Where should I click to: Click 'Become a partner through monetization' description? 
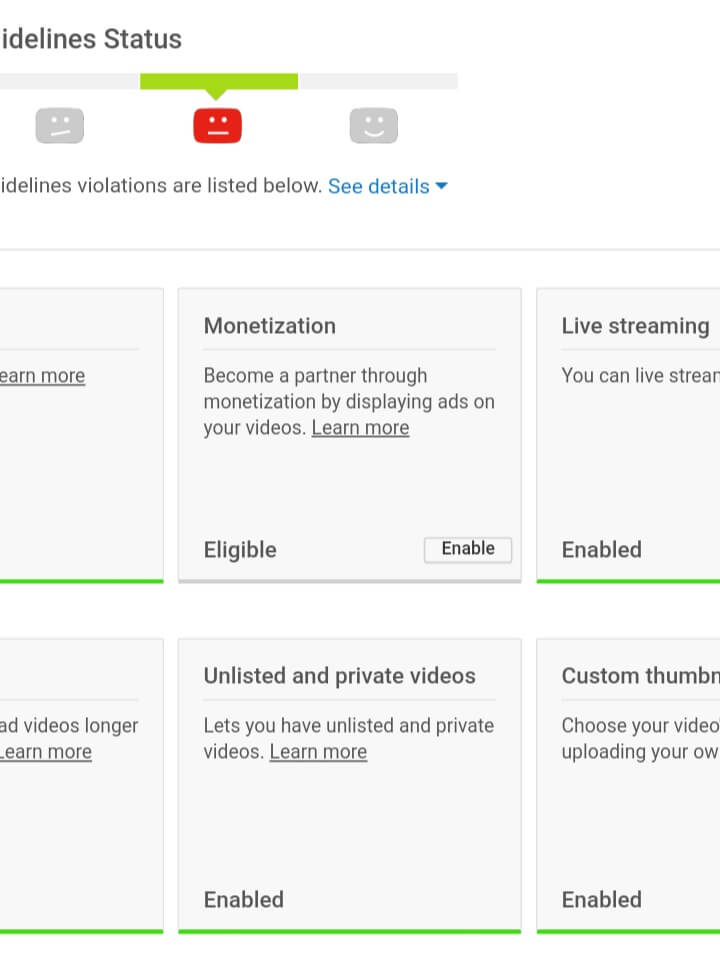(349, 402)
